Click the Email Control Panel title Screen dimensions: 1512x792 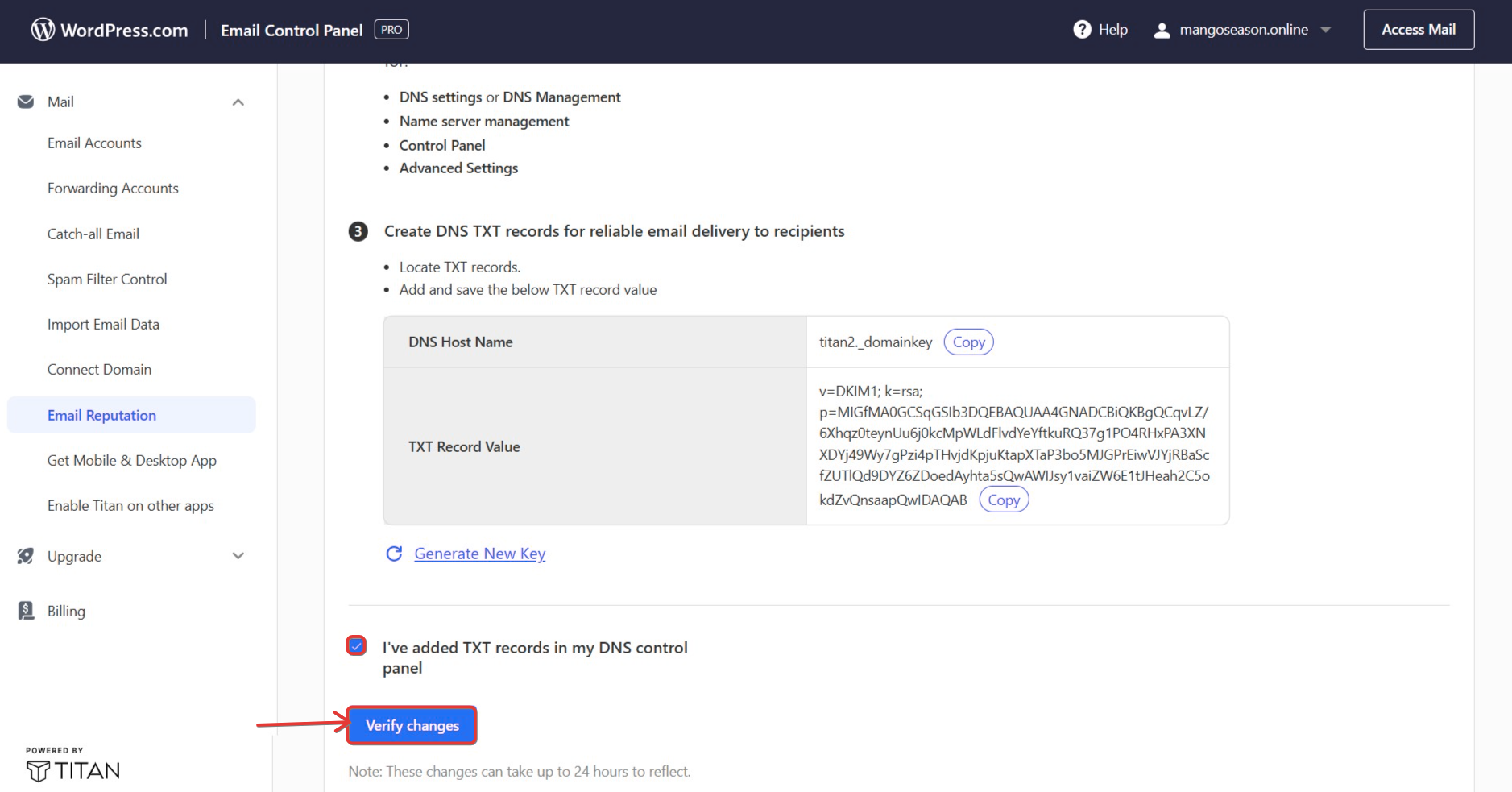pyautogui.click(x=292, y=31)
